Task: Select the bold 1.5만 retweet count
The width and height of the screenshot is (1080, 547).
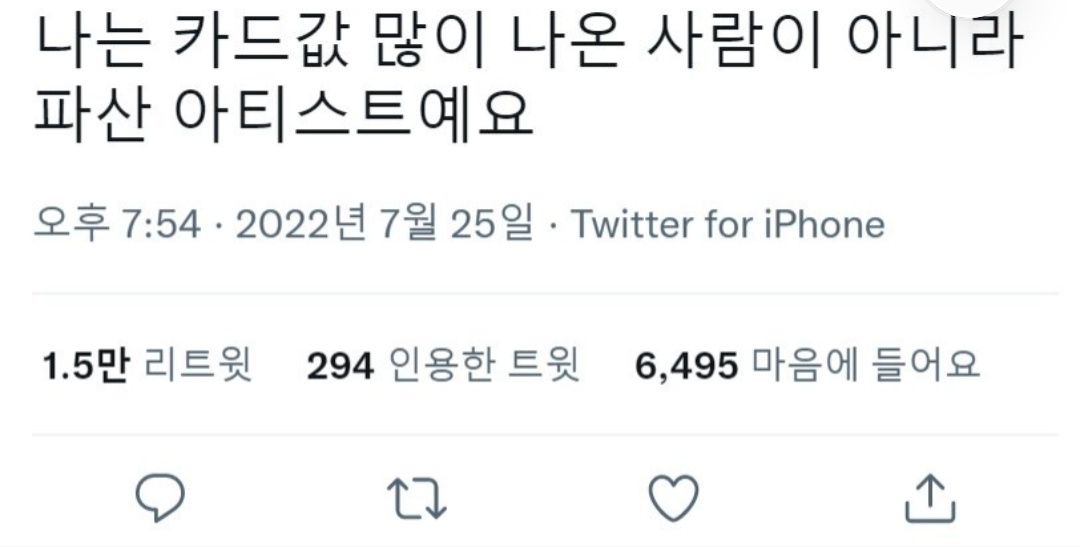Action: point(85,365)
